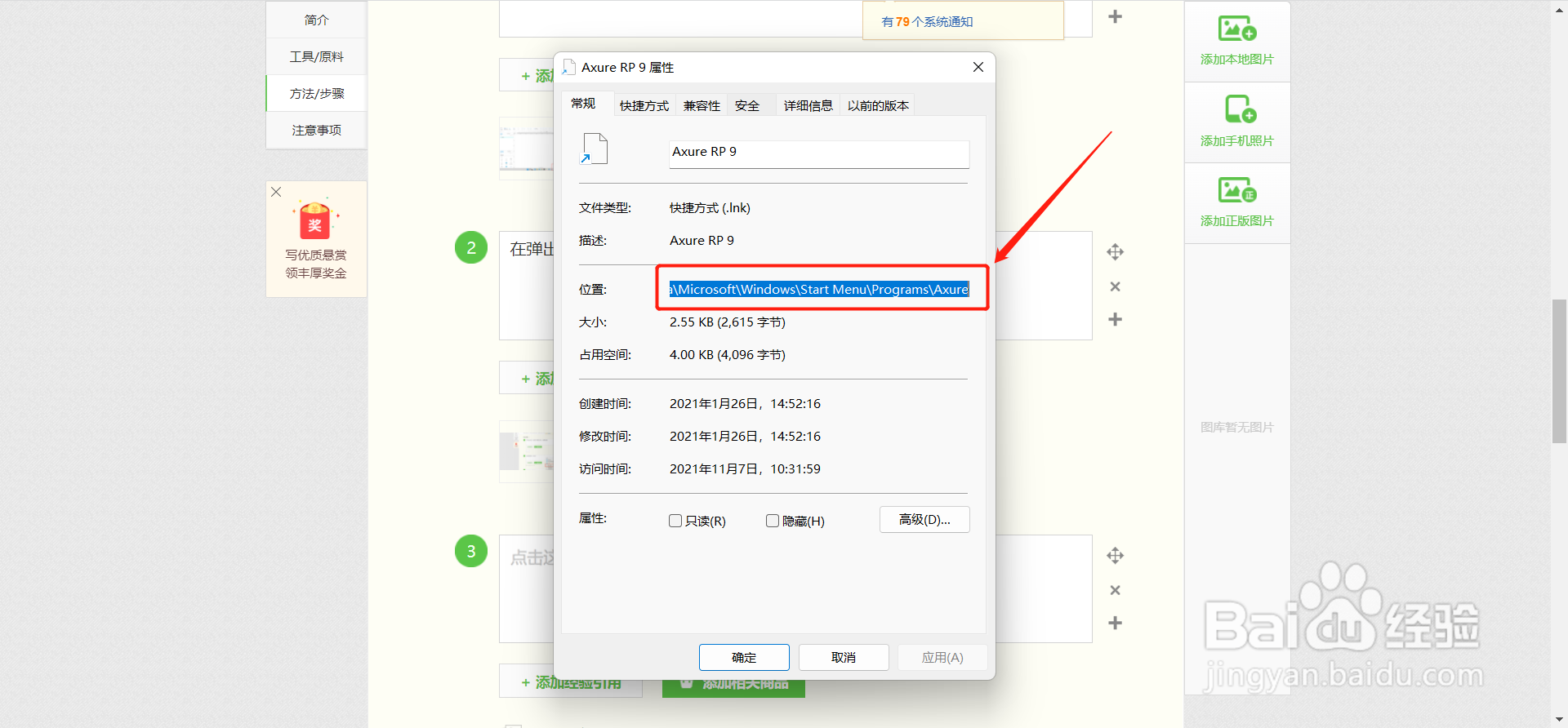Click the 取消 button
Image resolution: width=1568 pixels, height=728 pixels.
[844, 657]
